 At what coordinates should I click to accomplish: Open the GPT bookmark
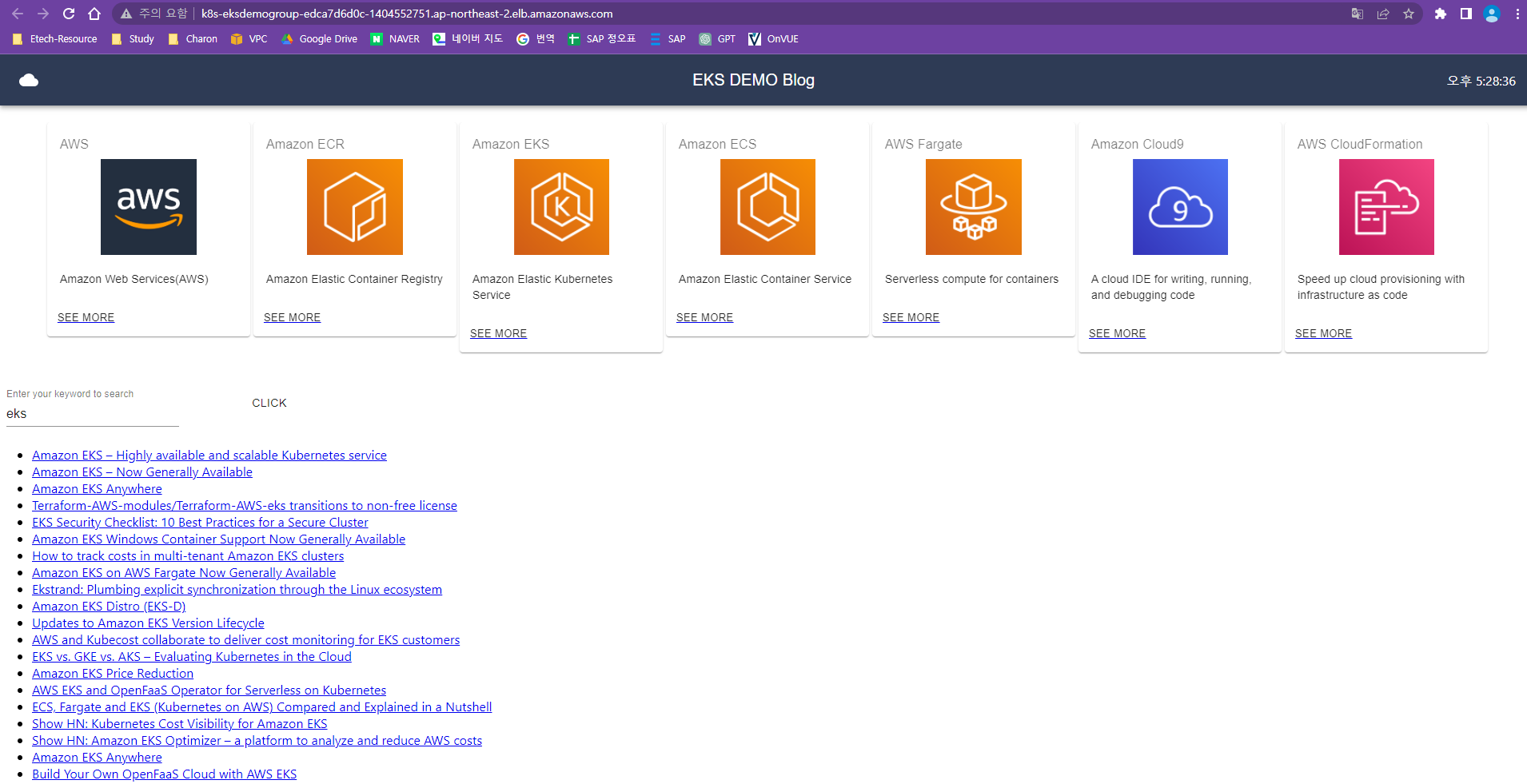[717, 38]
